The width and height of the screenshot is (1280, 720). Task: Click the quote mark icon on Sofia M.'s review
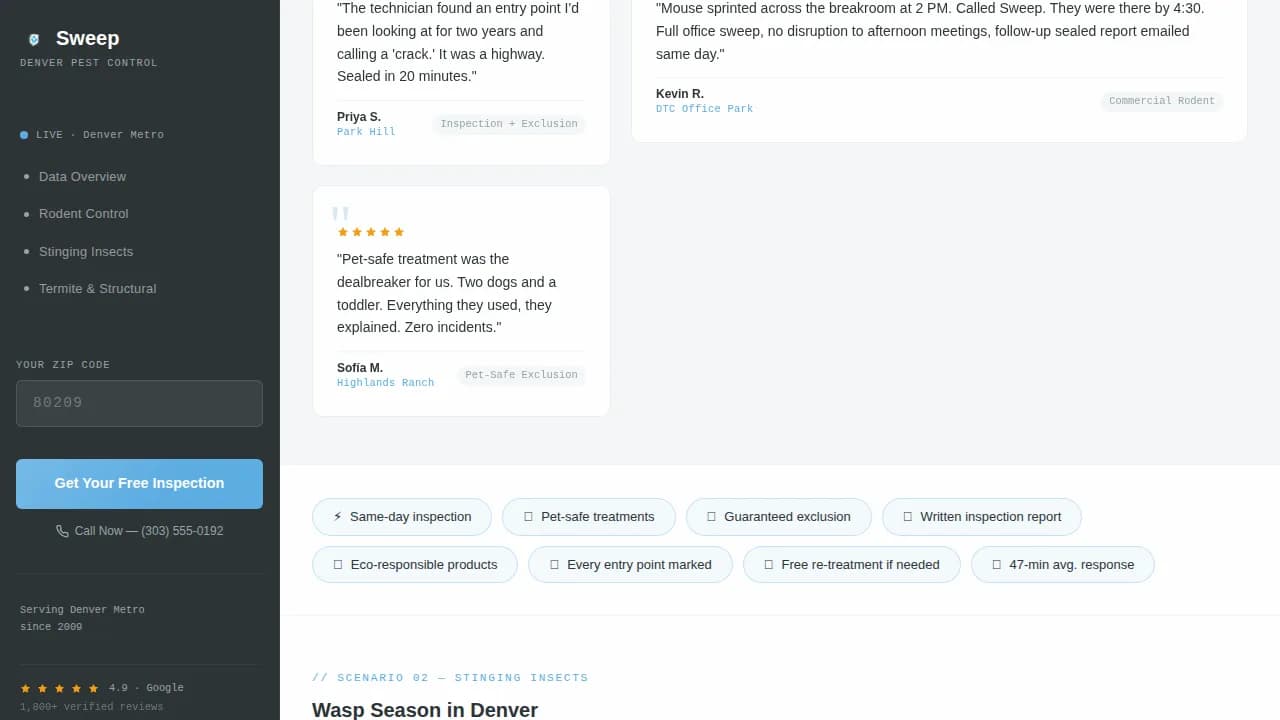[x=340, y=213]
